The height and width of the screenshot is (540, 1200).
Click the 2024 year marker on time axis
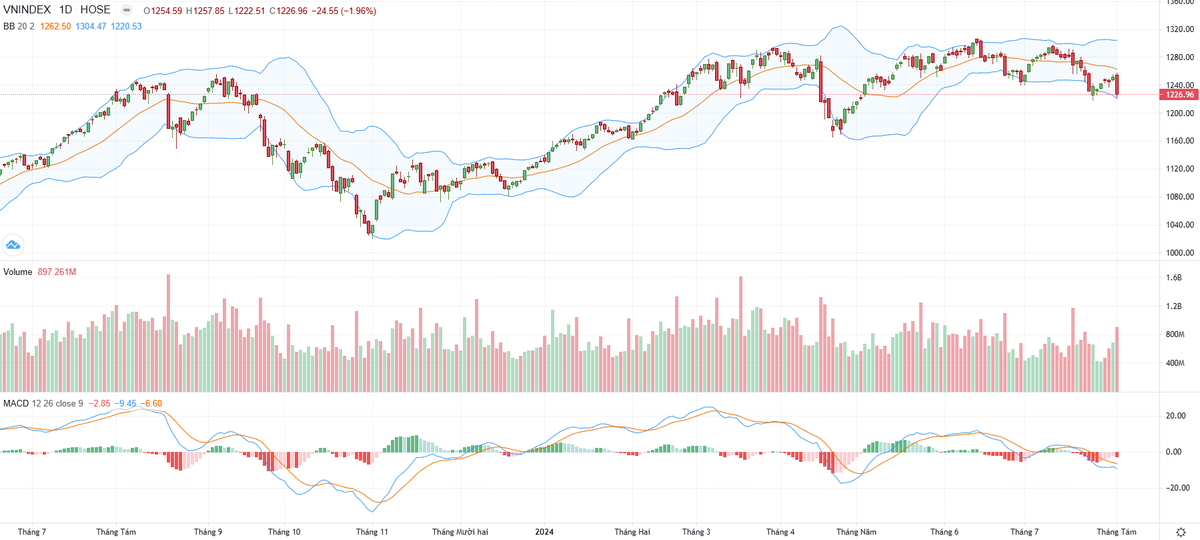tap(545, 532)
